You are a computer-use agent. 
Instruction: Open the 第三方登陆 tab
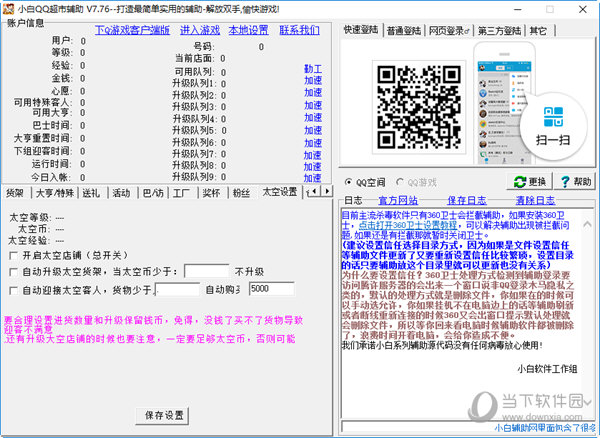(499, 31)
